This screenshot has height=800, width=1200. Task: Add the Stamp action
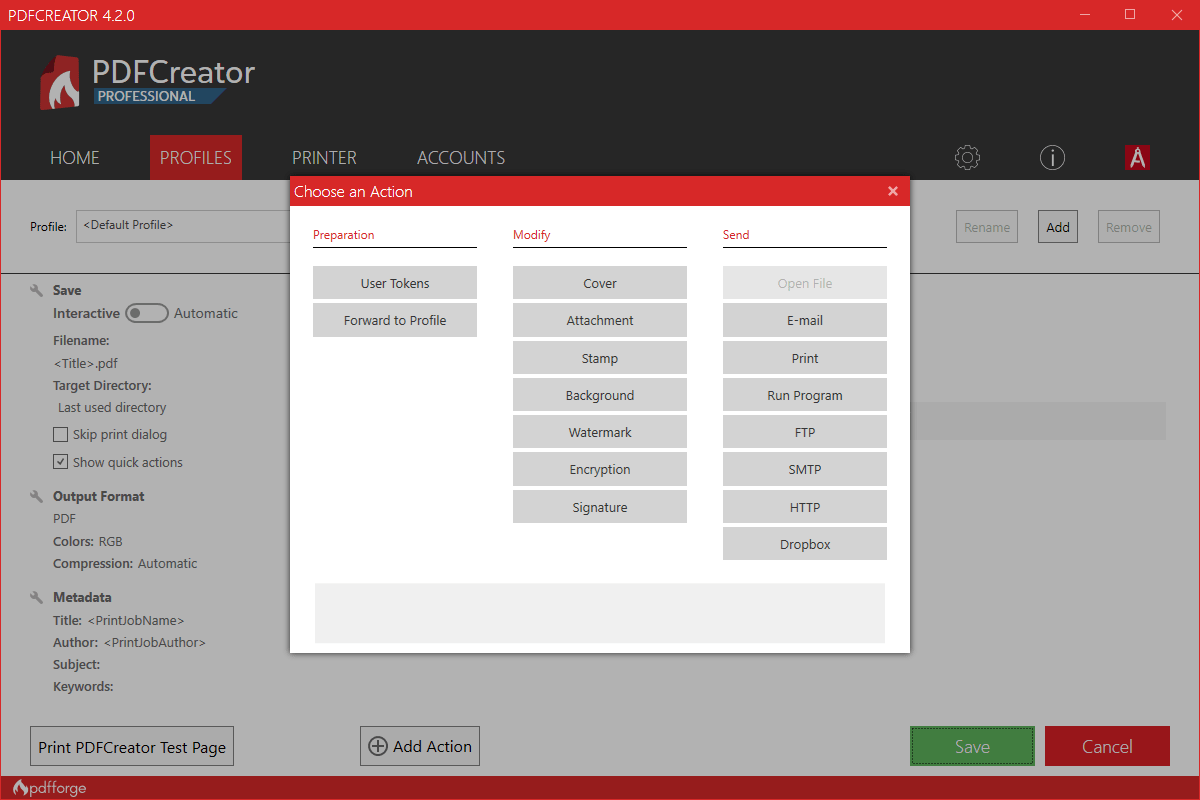600,358
